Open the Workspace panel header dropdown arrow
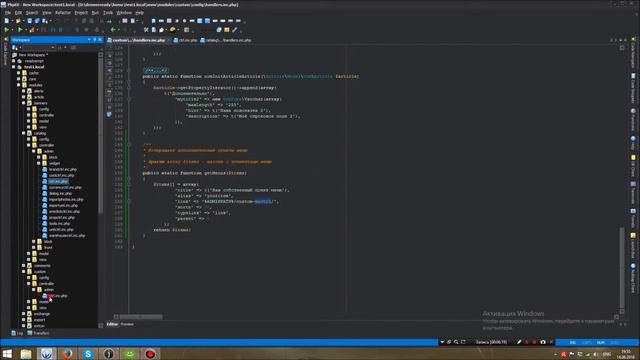The width and height of the screenshot is (640, 360). pyautogui.click(x=89, y=40)
